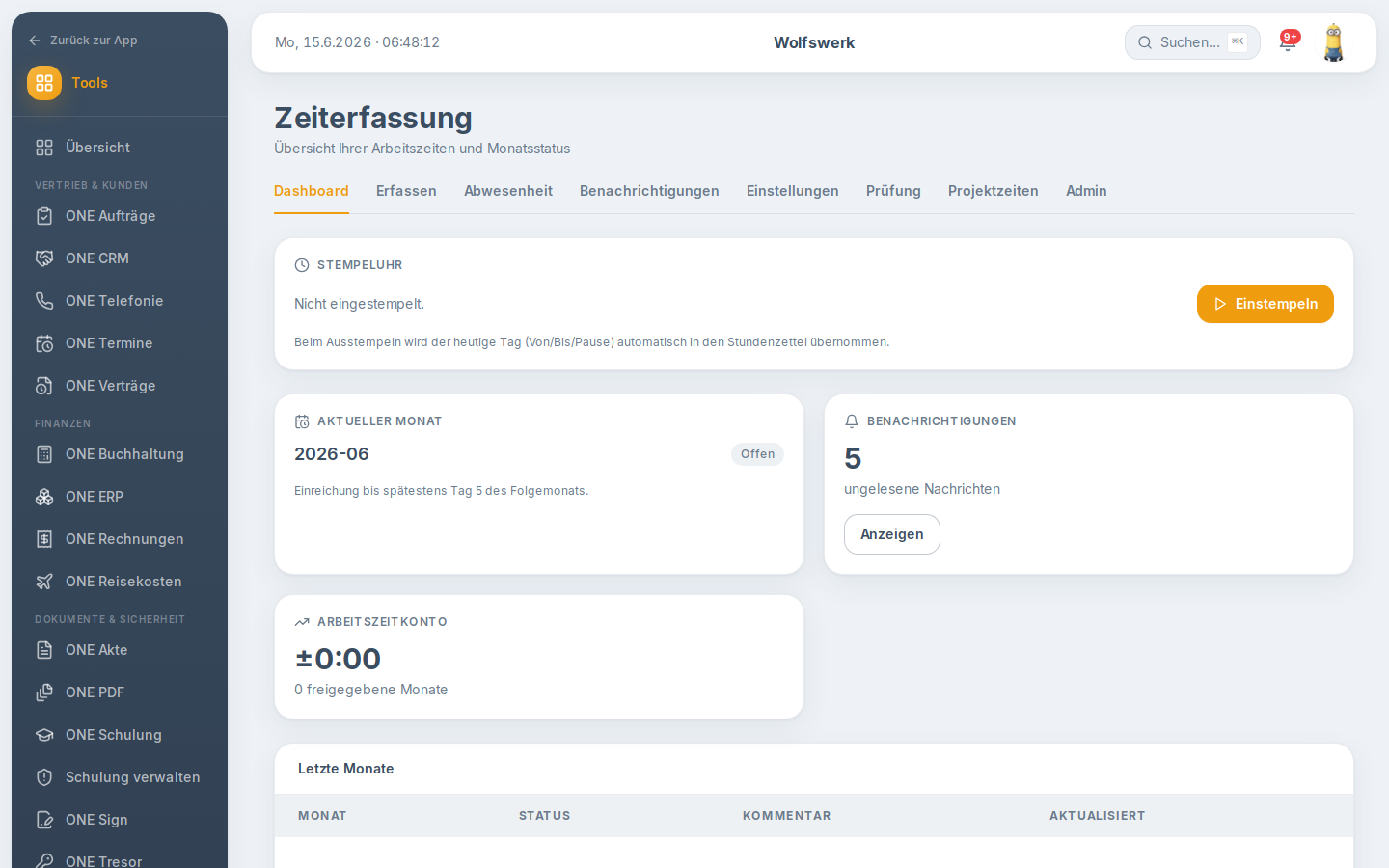Screen dimensions: 1389x868
Task: Open ONE Reisekosten airplane icon
Action: pyautogui.click(x=44, y=582)
